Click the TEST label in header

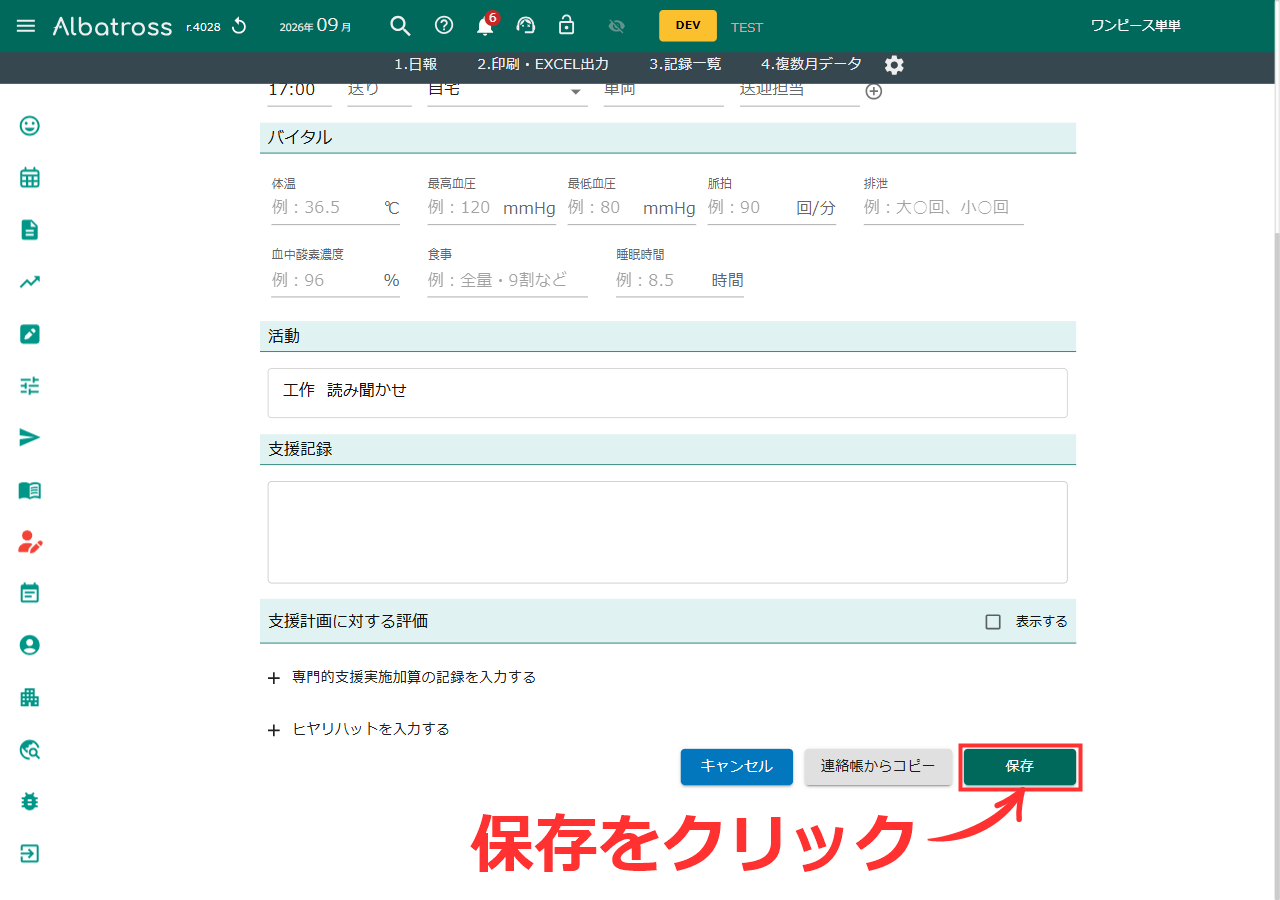click(x=747, y=27)
